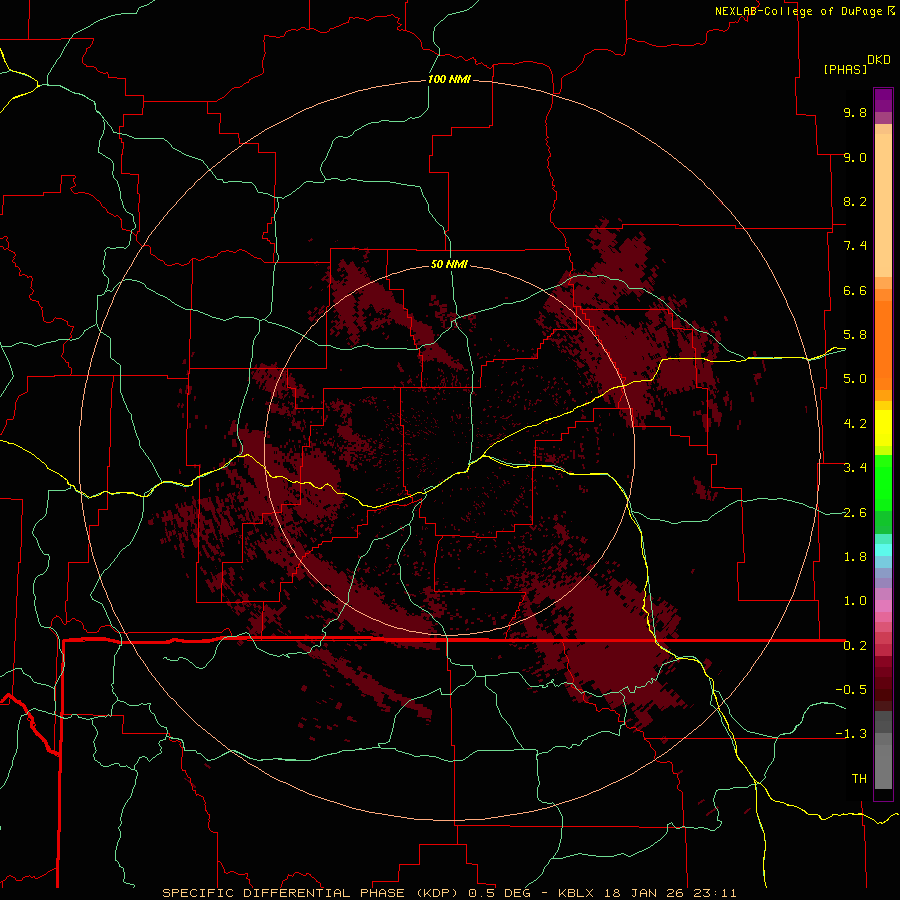Click the 18 JAN 26 23:11 timestamp
Viewport: 900px width, 900px height.
pos(668,893)
